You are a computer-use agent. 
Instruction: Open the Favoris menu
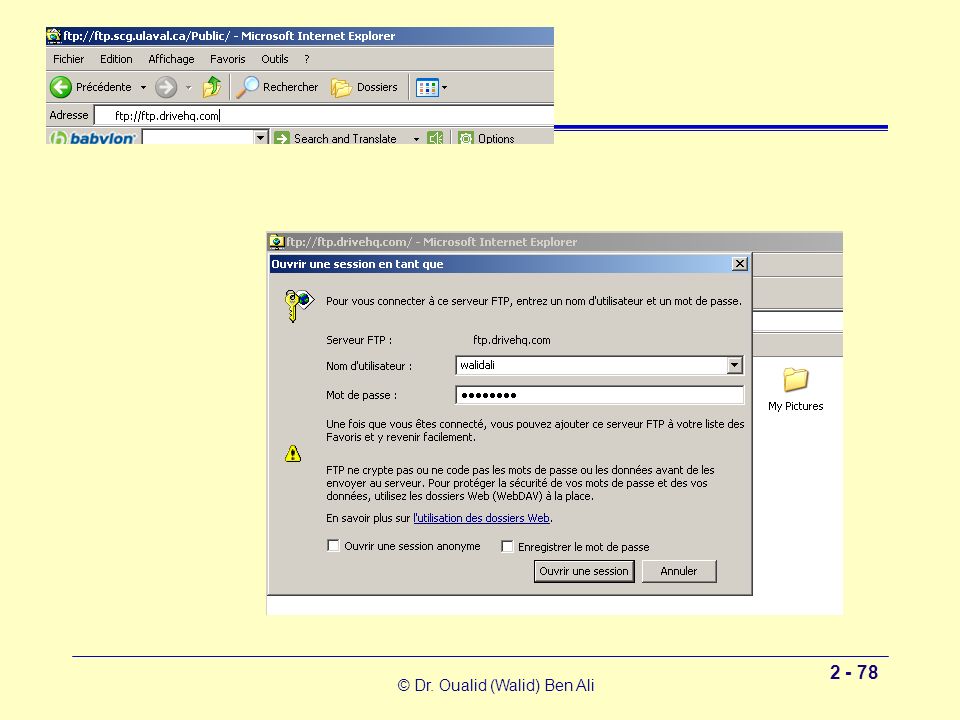(228, 59)
